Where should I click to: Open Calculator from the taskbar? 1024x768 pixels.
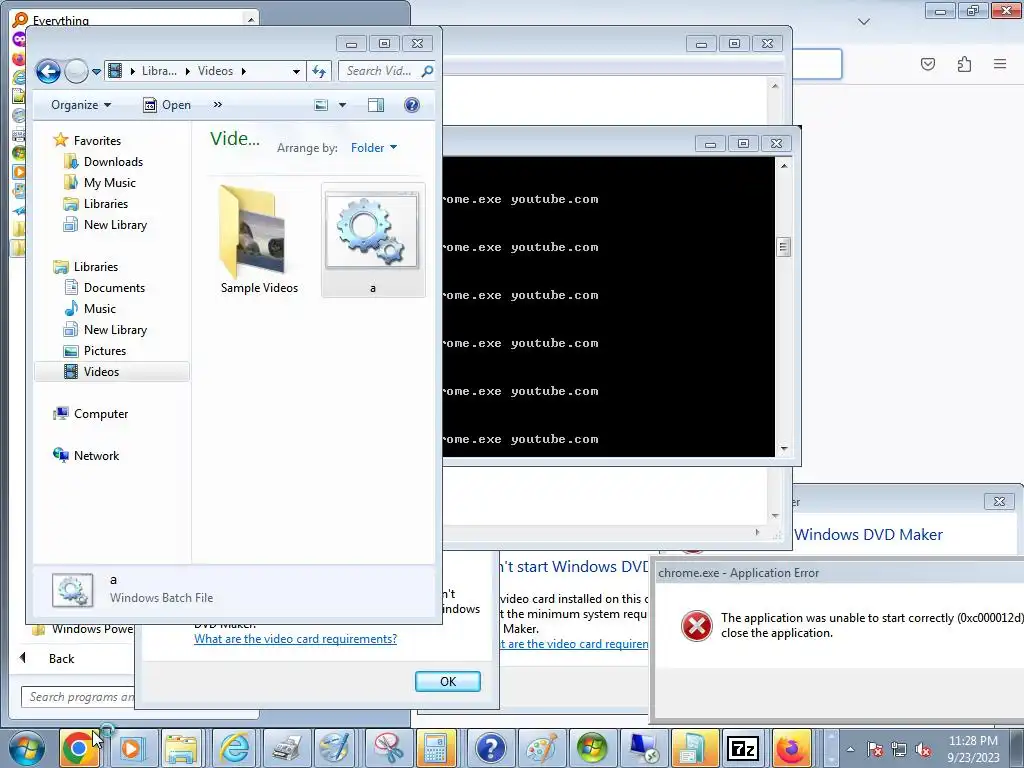(436, 748)
